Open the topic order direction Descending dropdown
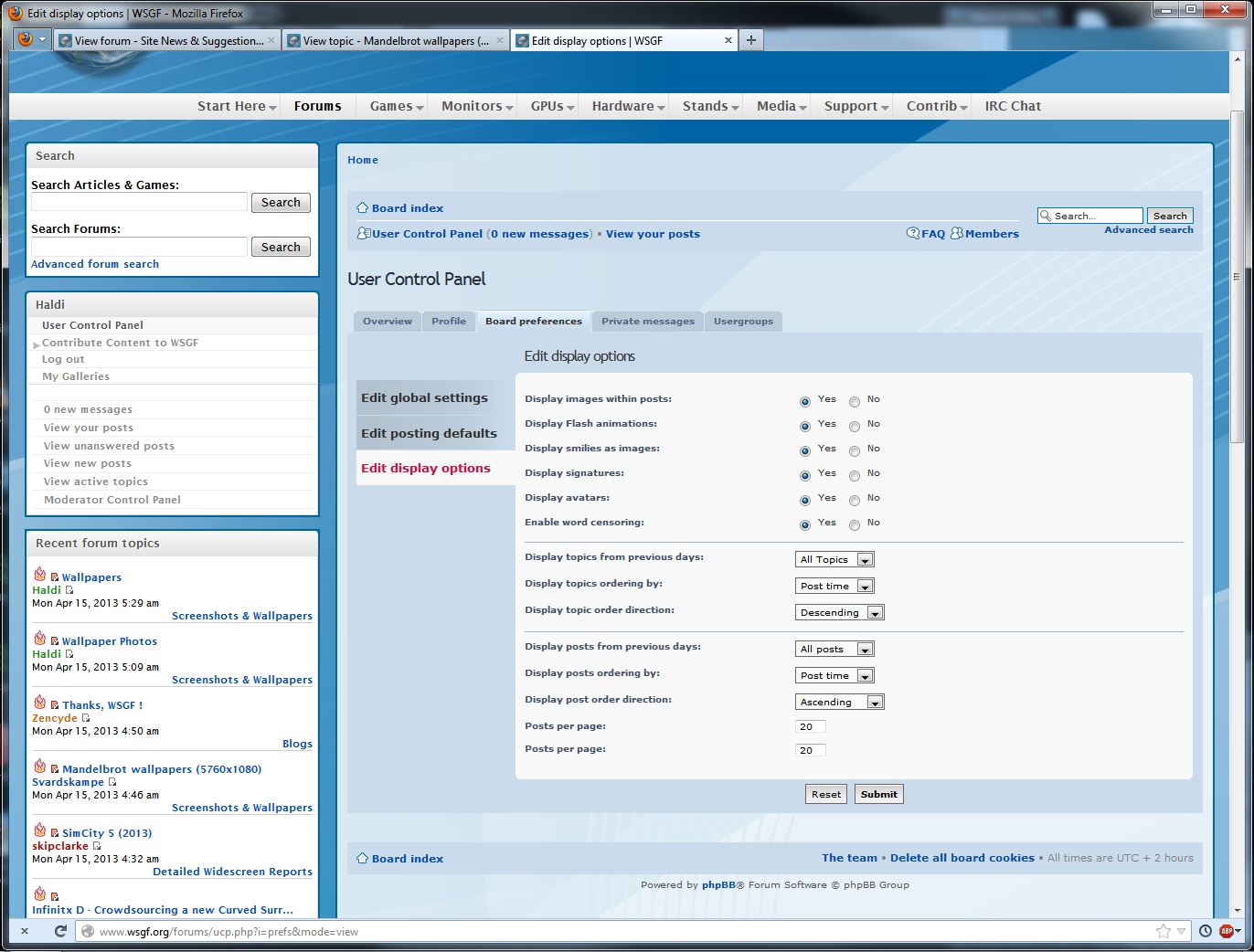The width and height of the screenshot is (1254, 952). [840, 612]
